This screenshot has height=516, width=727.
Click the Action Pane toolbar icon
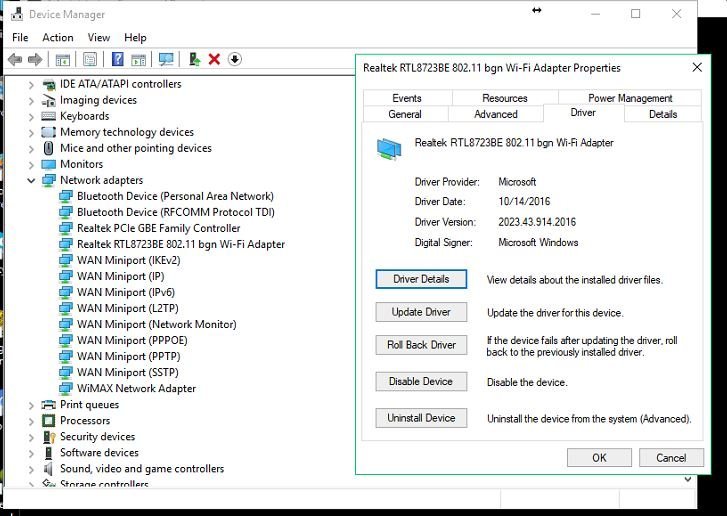[138, 59]
